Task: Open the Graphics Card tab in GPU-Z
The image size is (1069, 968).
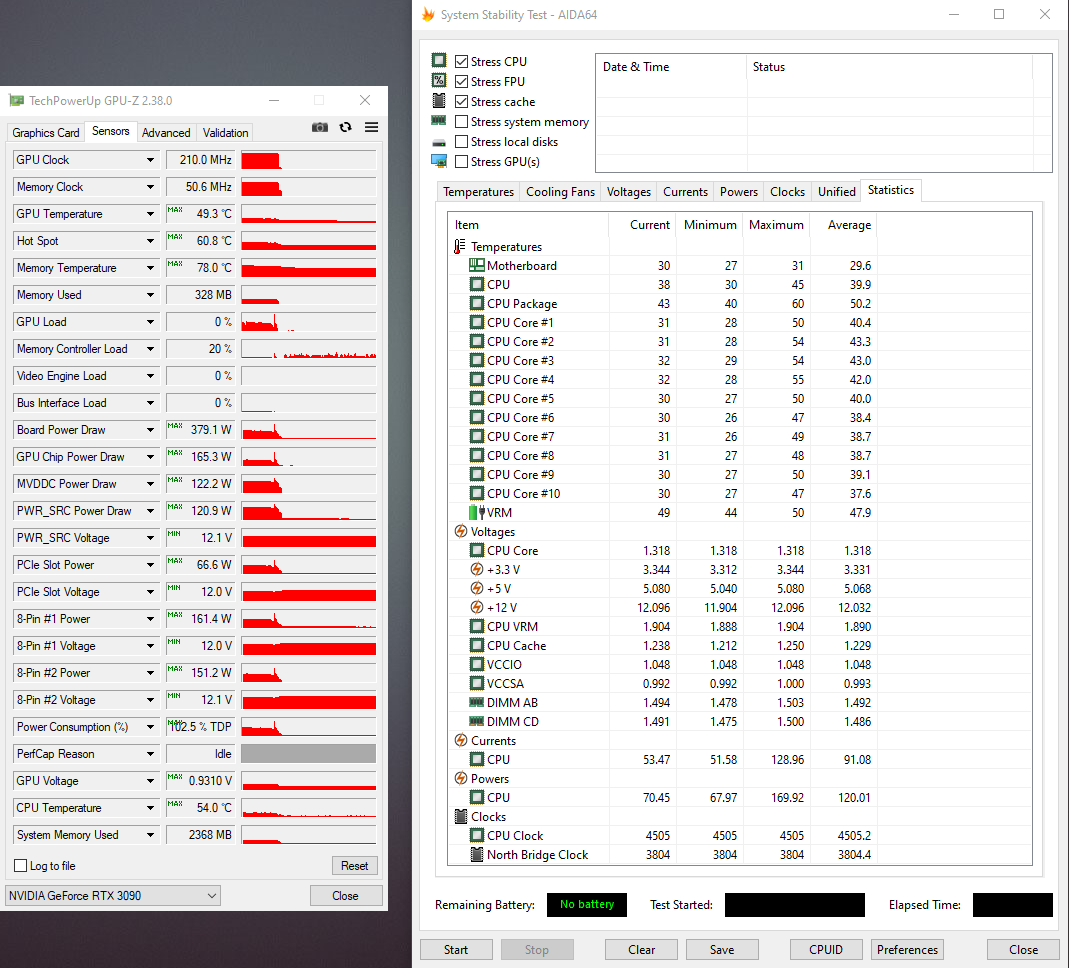Action: click(x=46, y=133)
